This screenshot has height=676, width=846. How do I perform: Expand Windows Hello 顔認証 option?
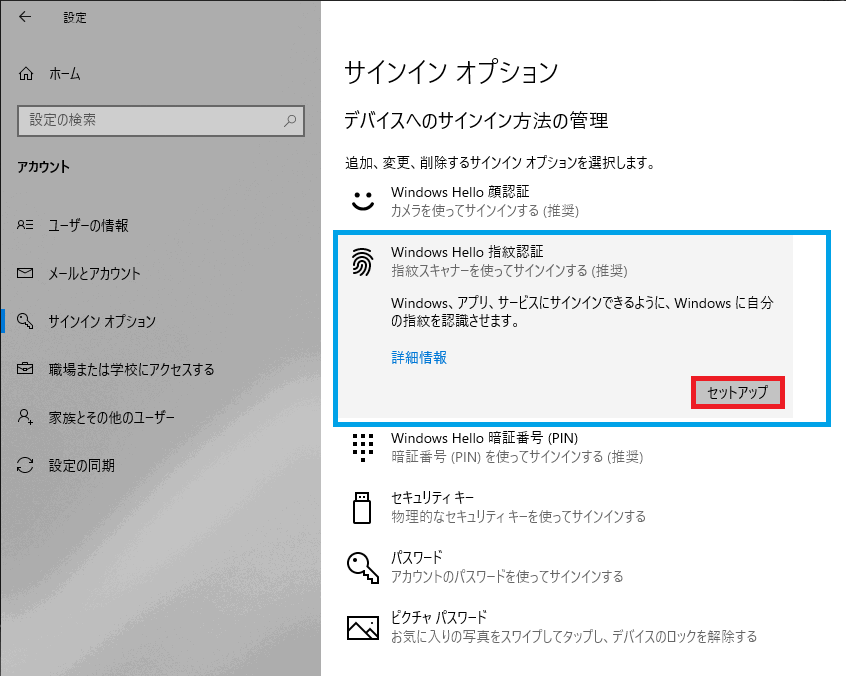pos(567,201)
